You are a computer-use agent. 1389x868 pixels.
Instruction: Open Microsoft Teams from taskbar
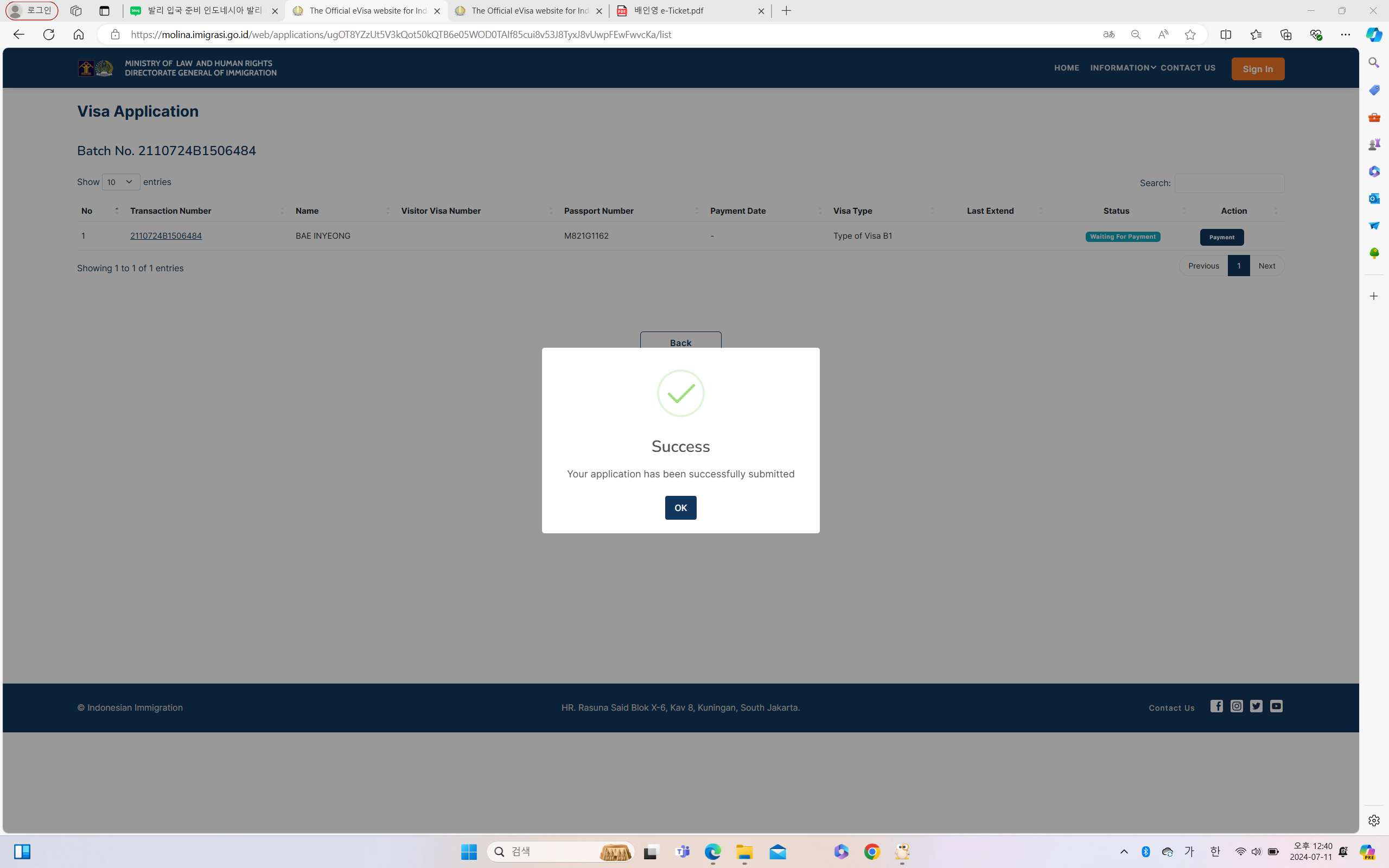coord(683,852)
